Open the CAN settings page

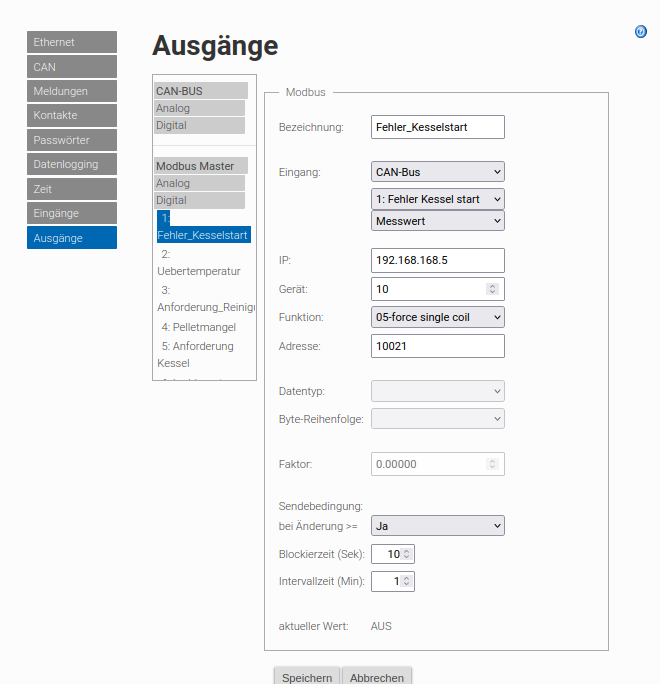coord(72,67)
